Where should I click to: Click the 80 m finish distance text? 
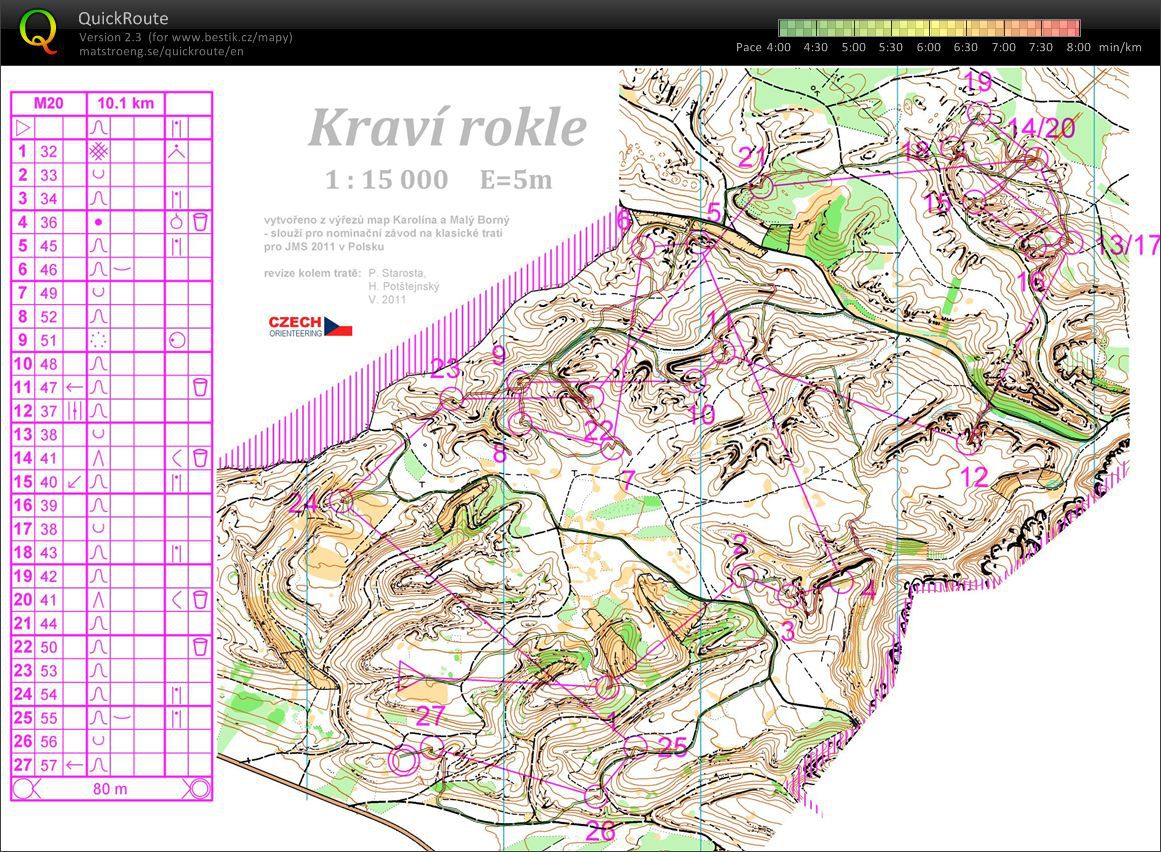[110, 789]
